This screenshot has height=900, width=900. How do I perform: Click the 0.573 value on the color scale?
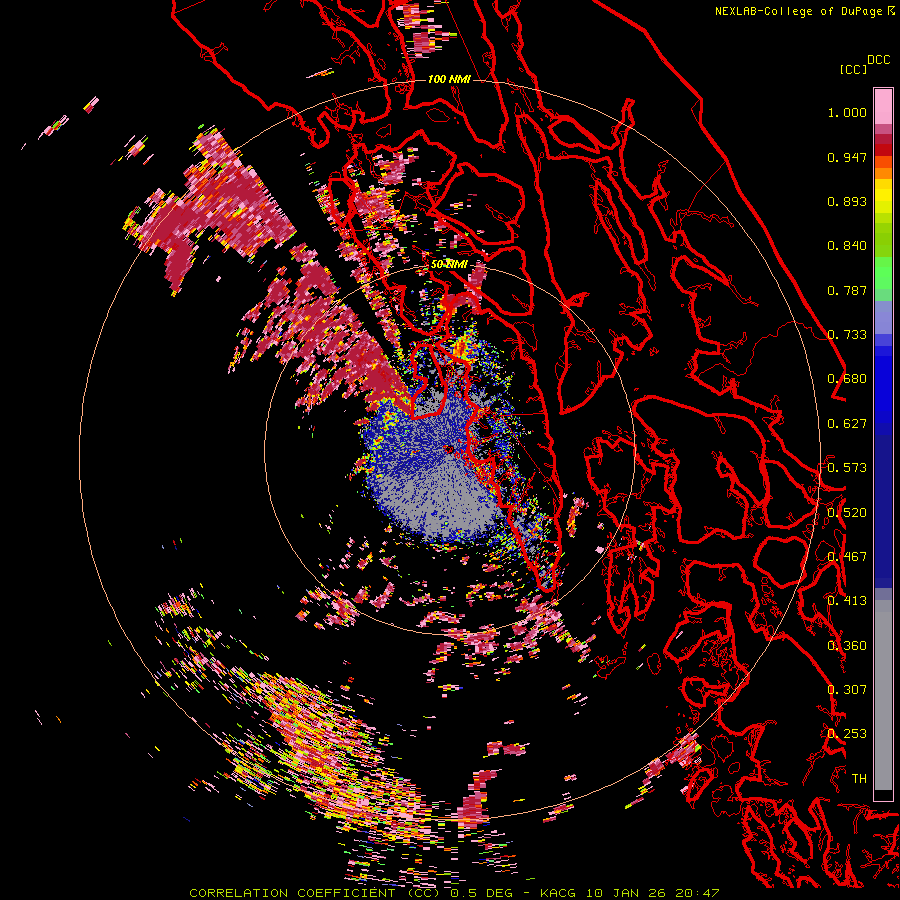pyautogui.click(x=847, y=468)
